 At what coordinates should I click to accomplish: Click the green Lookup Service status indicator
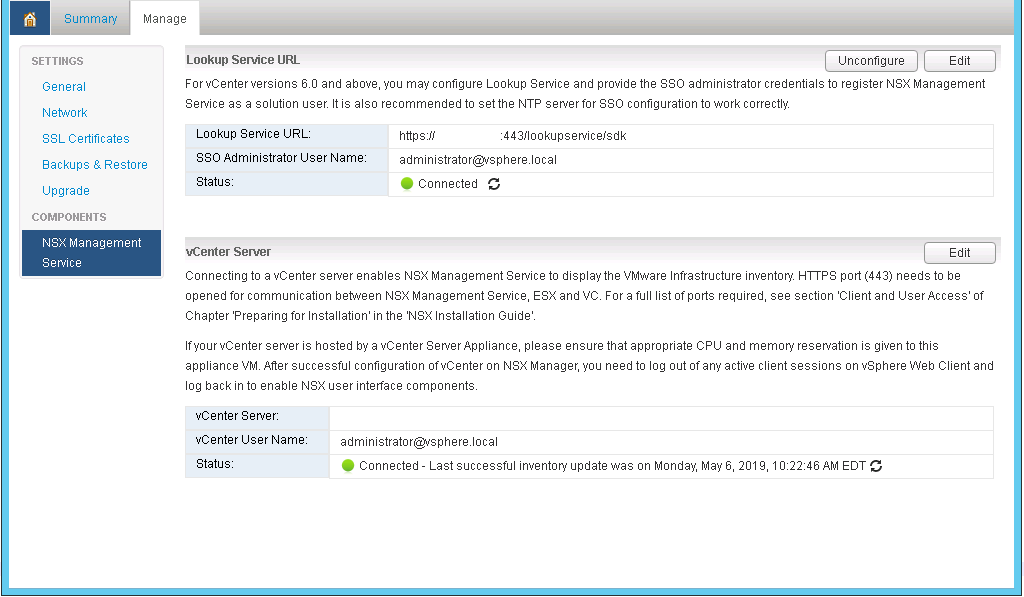407,184
